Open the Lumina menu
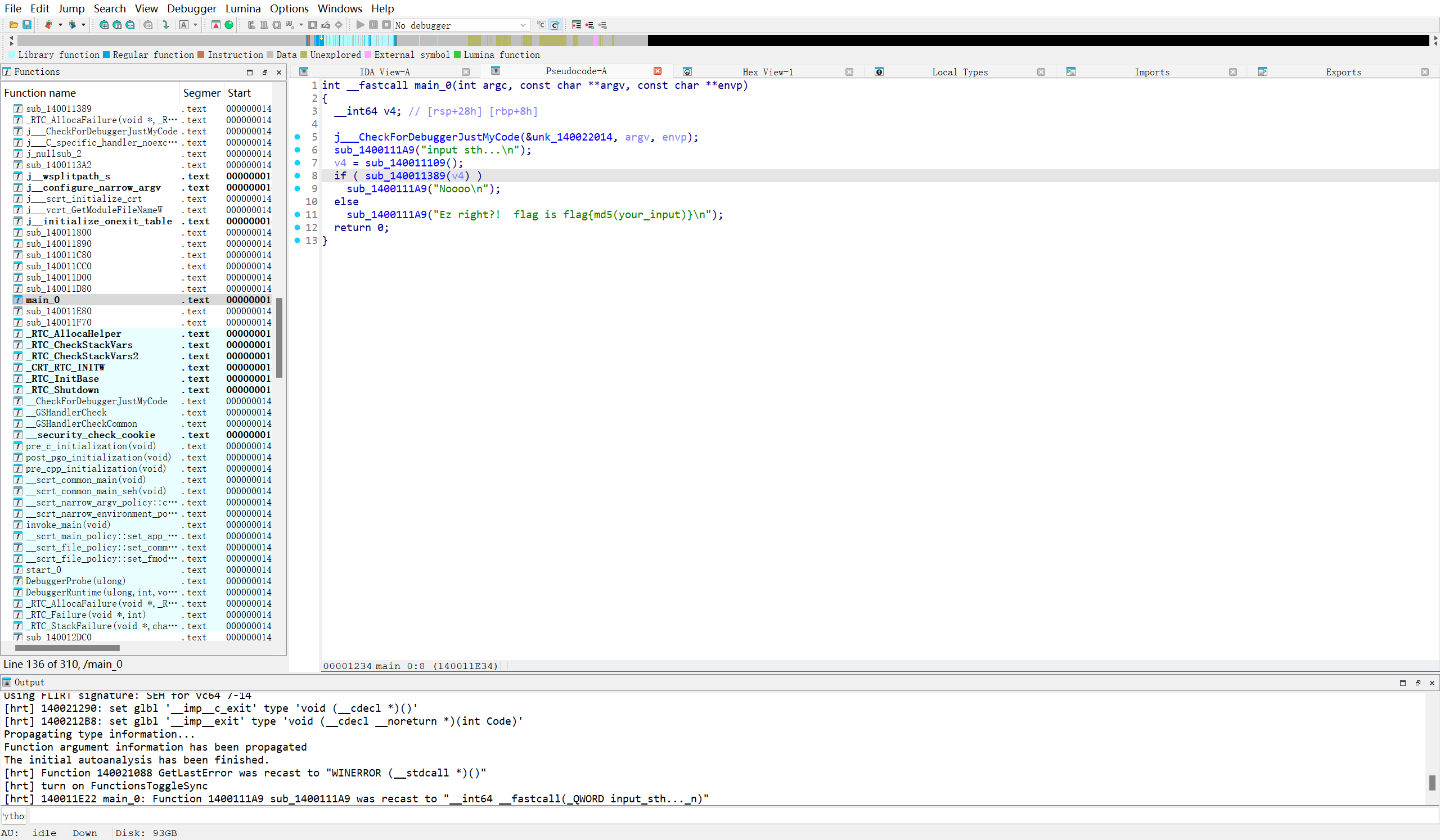The width and height of the screenshot is (1440, 840). point(243,8)
